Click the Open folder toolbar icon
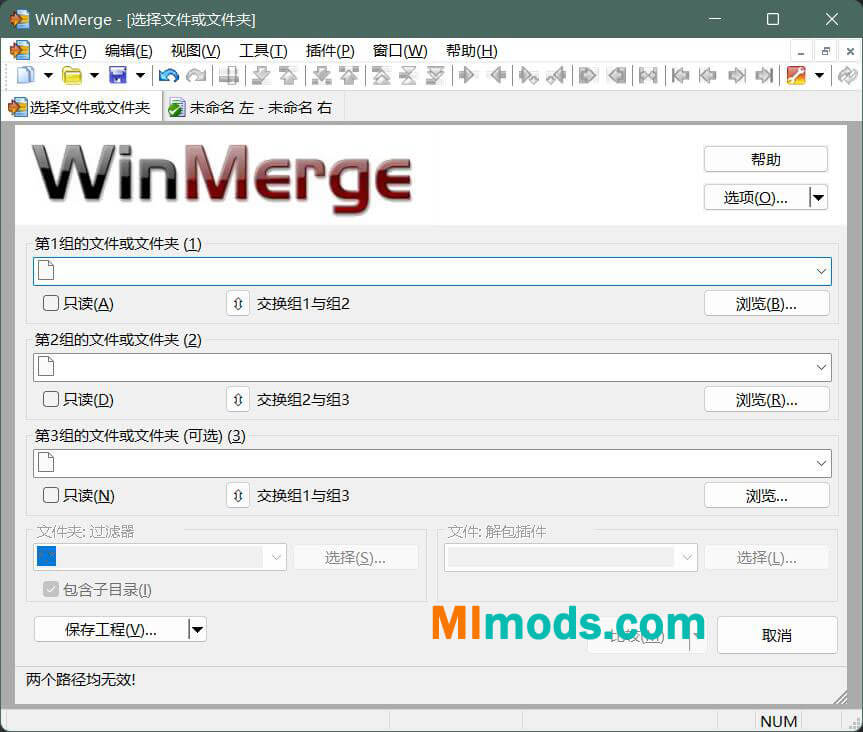This screenshot has width=863, height=732. pyautogui.click(x=72, y=75)
